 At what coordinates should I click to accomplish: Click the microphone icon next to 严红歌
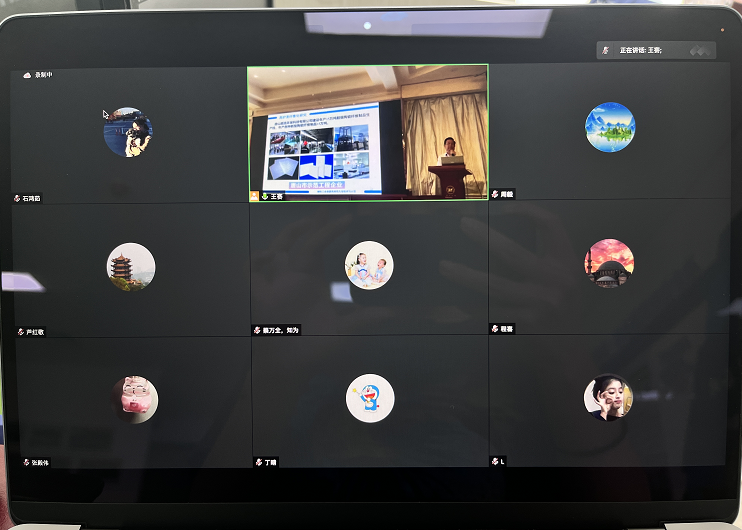coord(21,331)
